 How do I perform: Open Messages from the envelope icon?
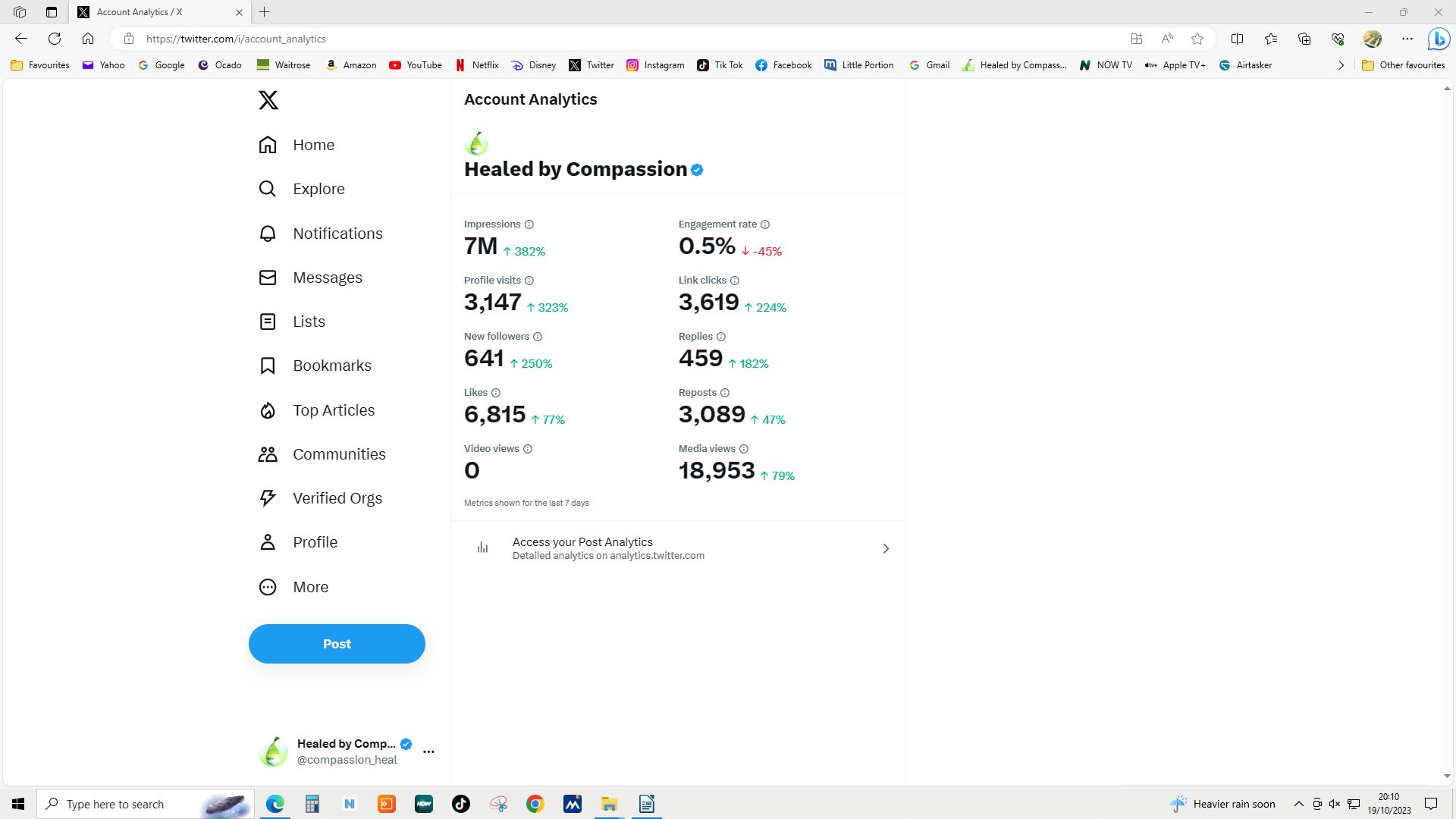268,278
